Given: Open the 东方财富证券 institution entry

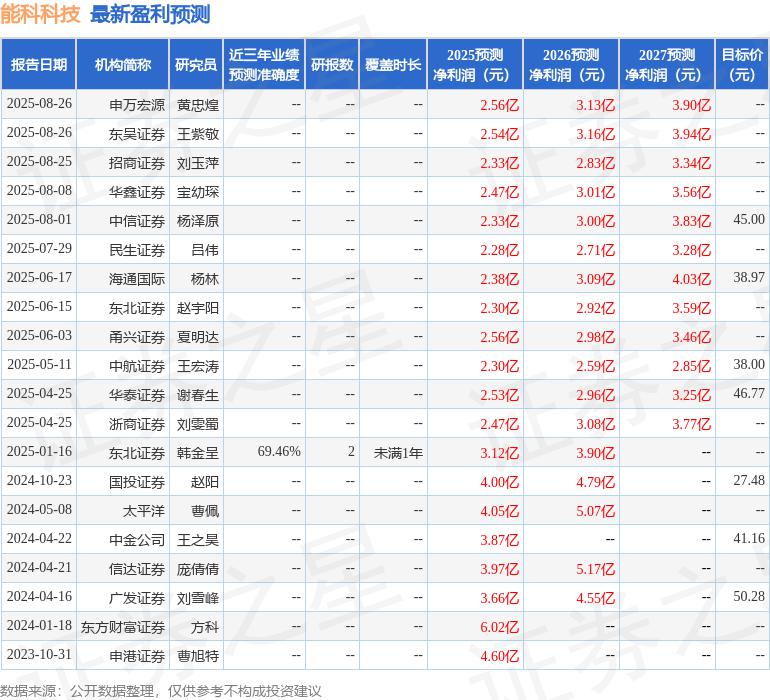Looking at the screenshot, I should pos(123,626).
